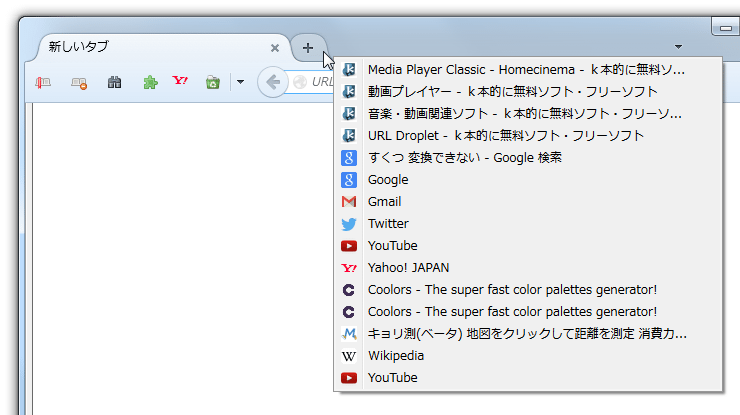This screenshot has height=415, width=740.
Task: Click the icon beside 音楽・動画関連ソフト entry
Action: coord(349,114)
